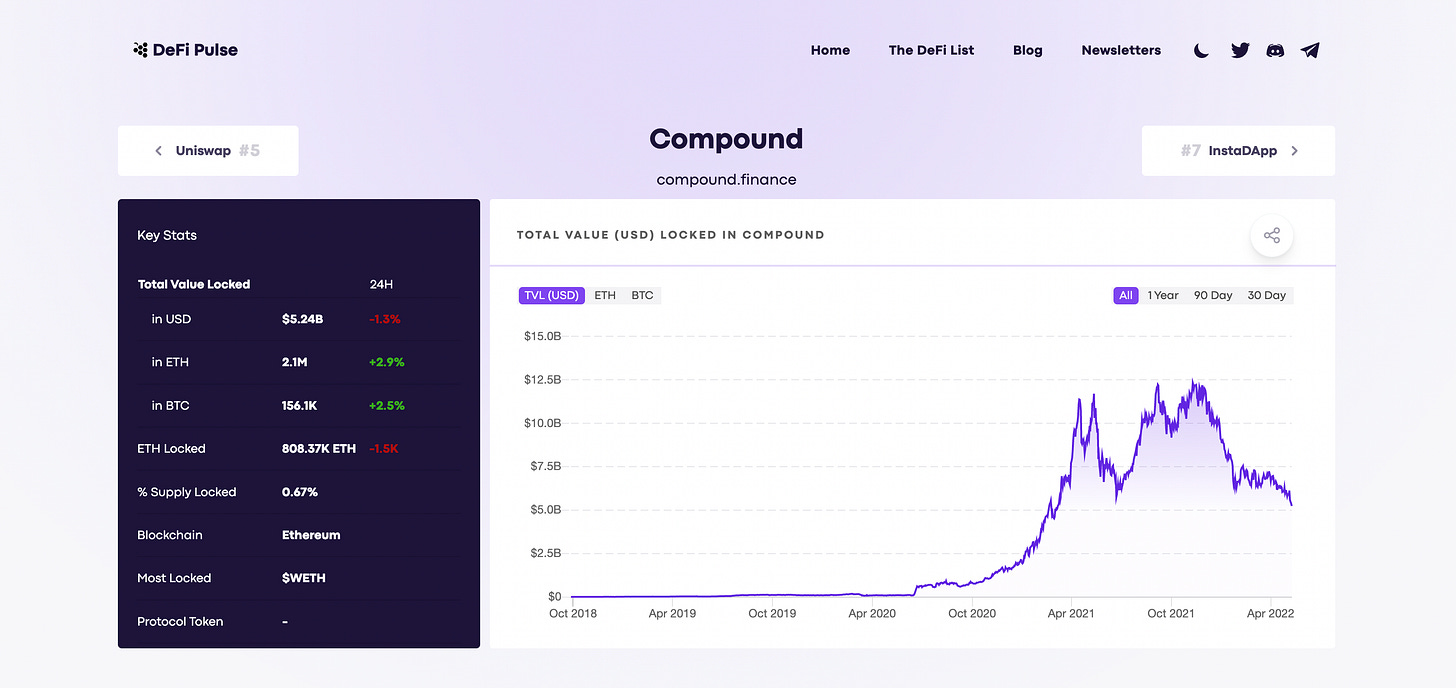Click the -1.3% change value
The image size is (1456, 688).
[x=385, y=319]
